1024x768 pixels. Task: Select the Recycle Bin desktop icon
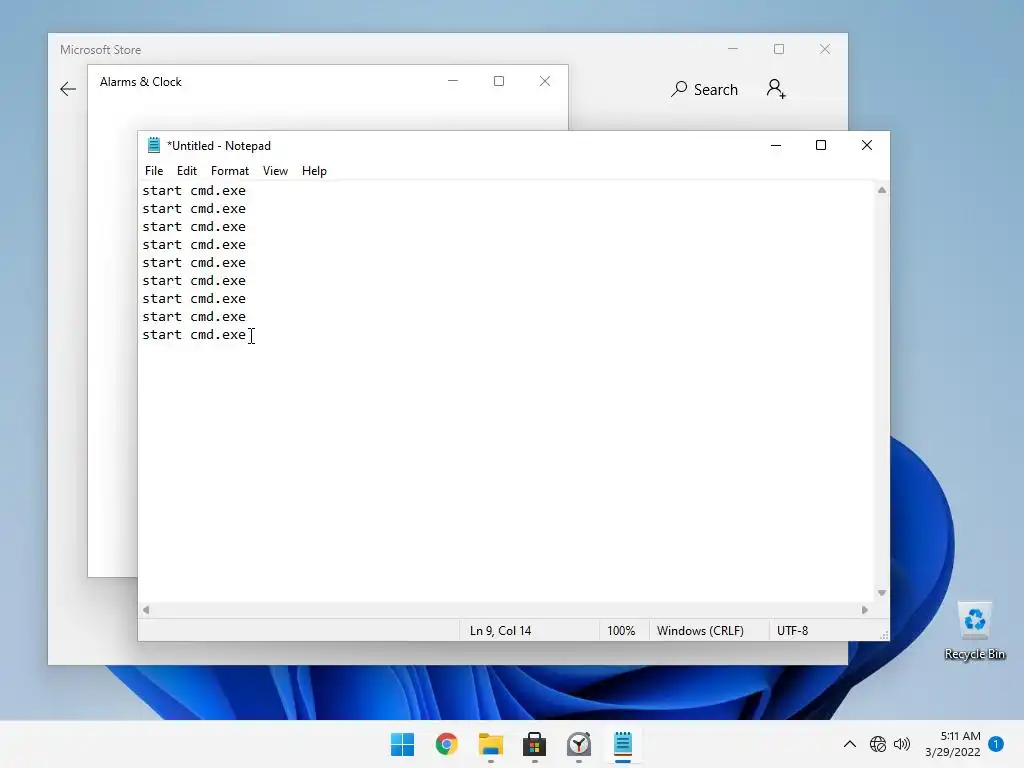[x=975, y=631]
